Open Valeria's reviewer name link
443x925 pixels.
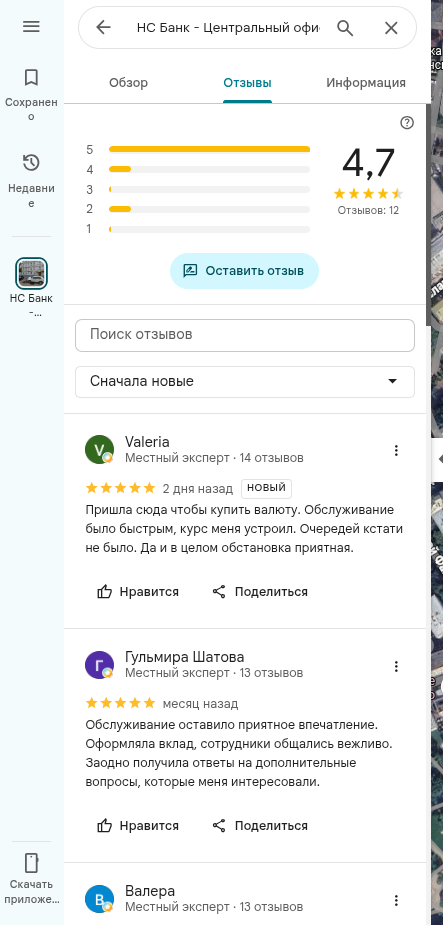(147, 442)
